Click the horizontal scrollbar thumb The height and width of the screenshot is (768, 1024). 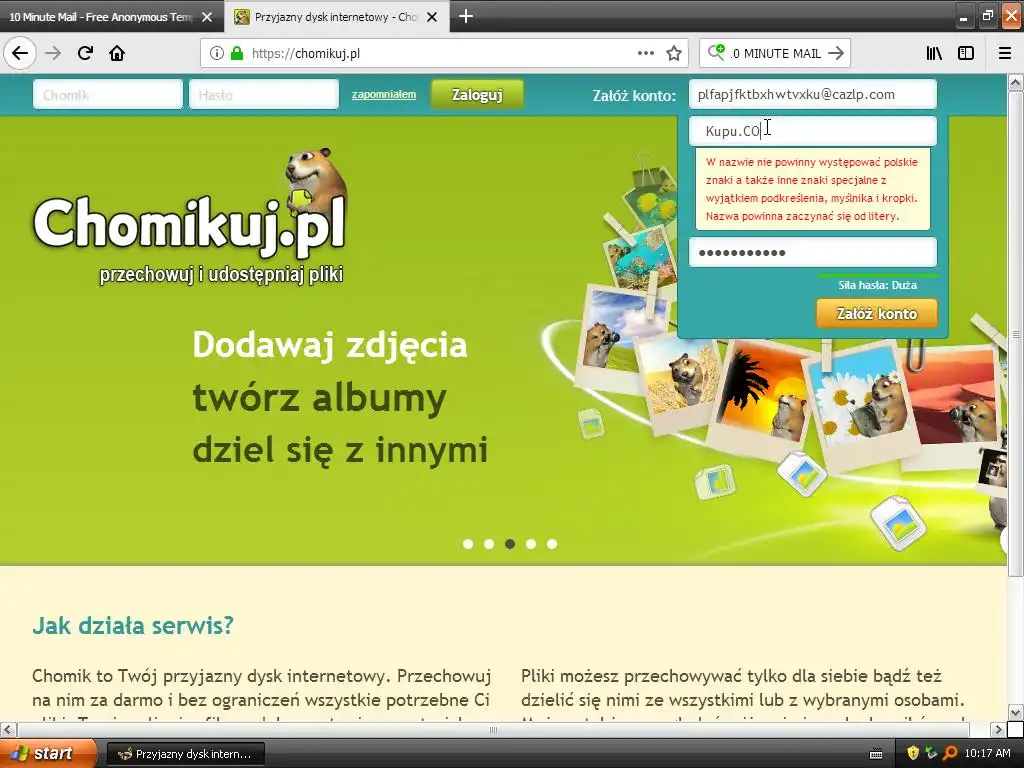coord(493,729)
